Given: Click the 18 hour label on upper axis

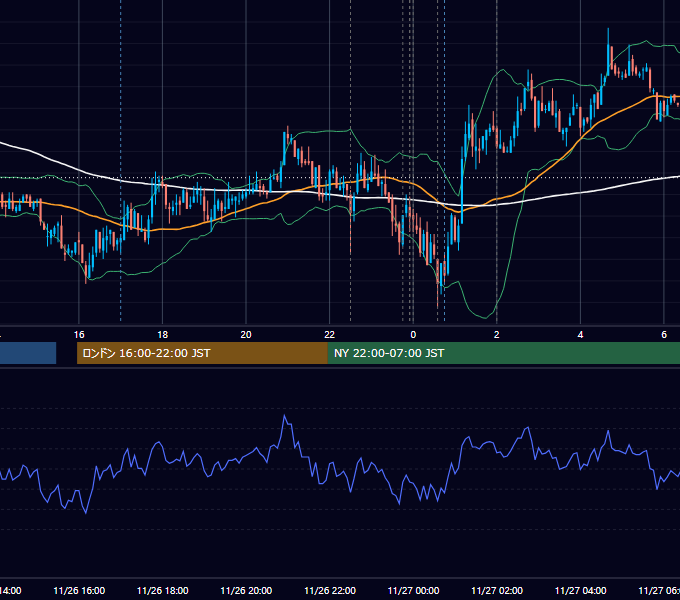Looking at the screenshot, I should point(163,335).
